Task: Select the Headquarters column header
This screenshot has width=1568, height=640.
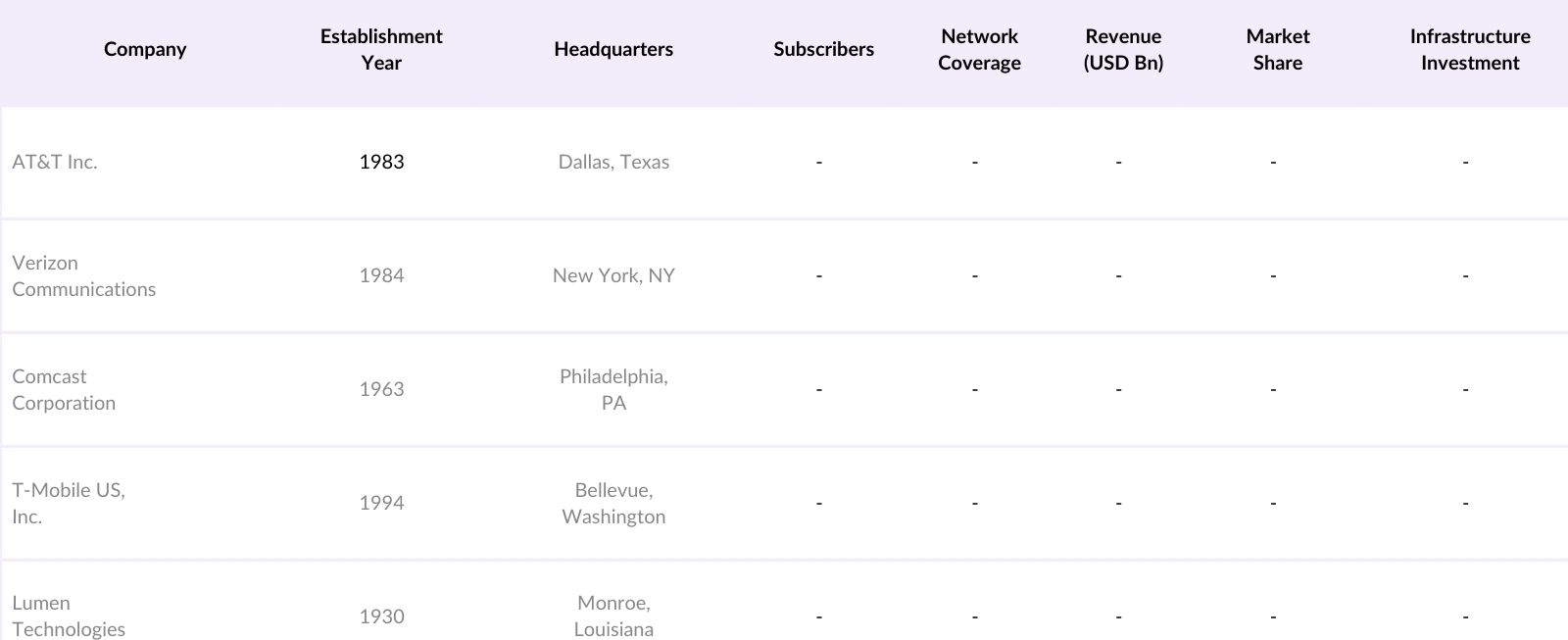Action: coord(613,49)
